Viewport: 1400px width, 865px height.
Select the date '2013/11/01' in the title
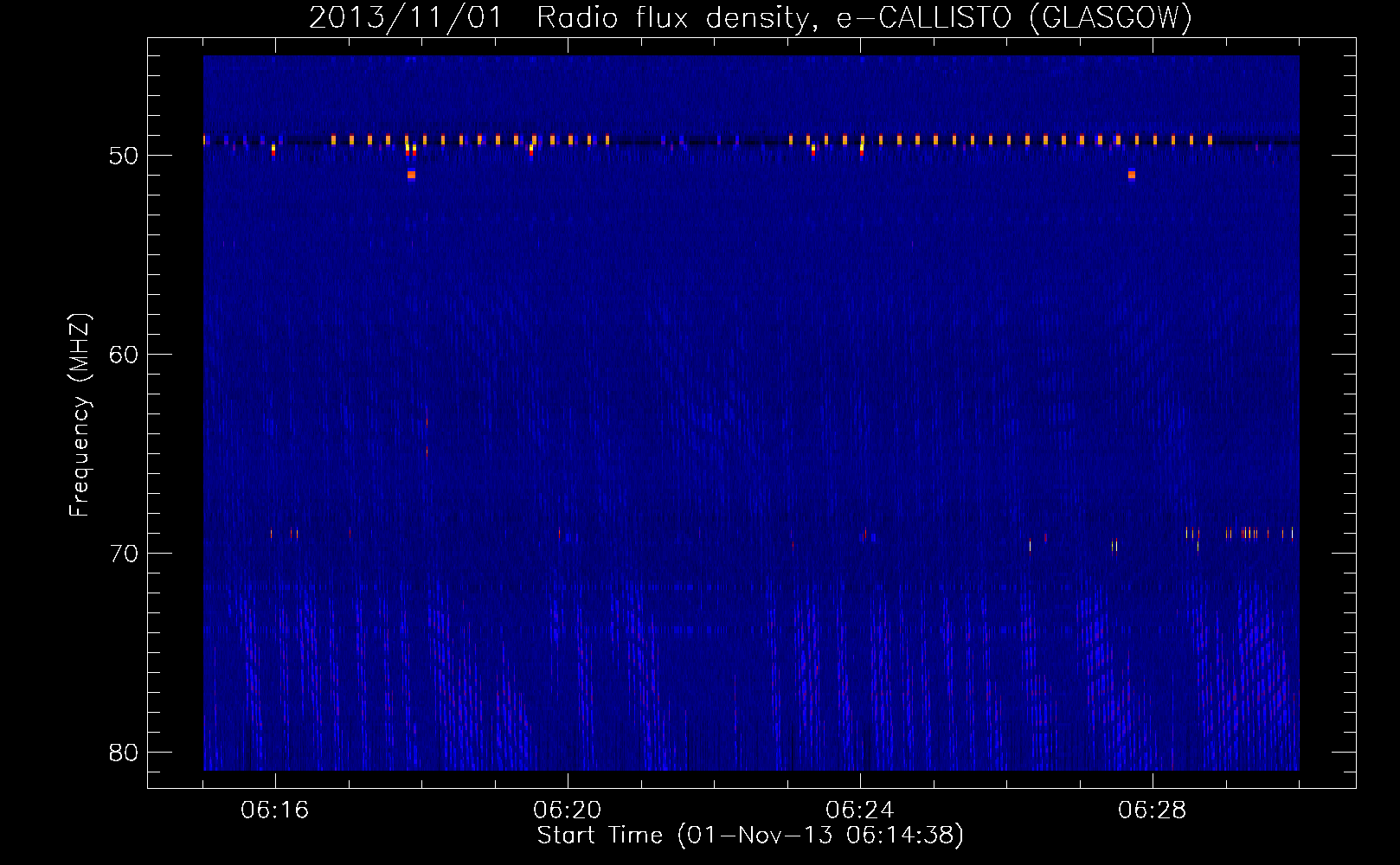[406, 17]
